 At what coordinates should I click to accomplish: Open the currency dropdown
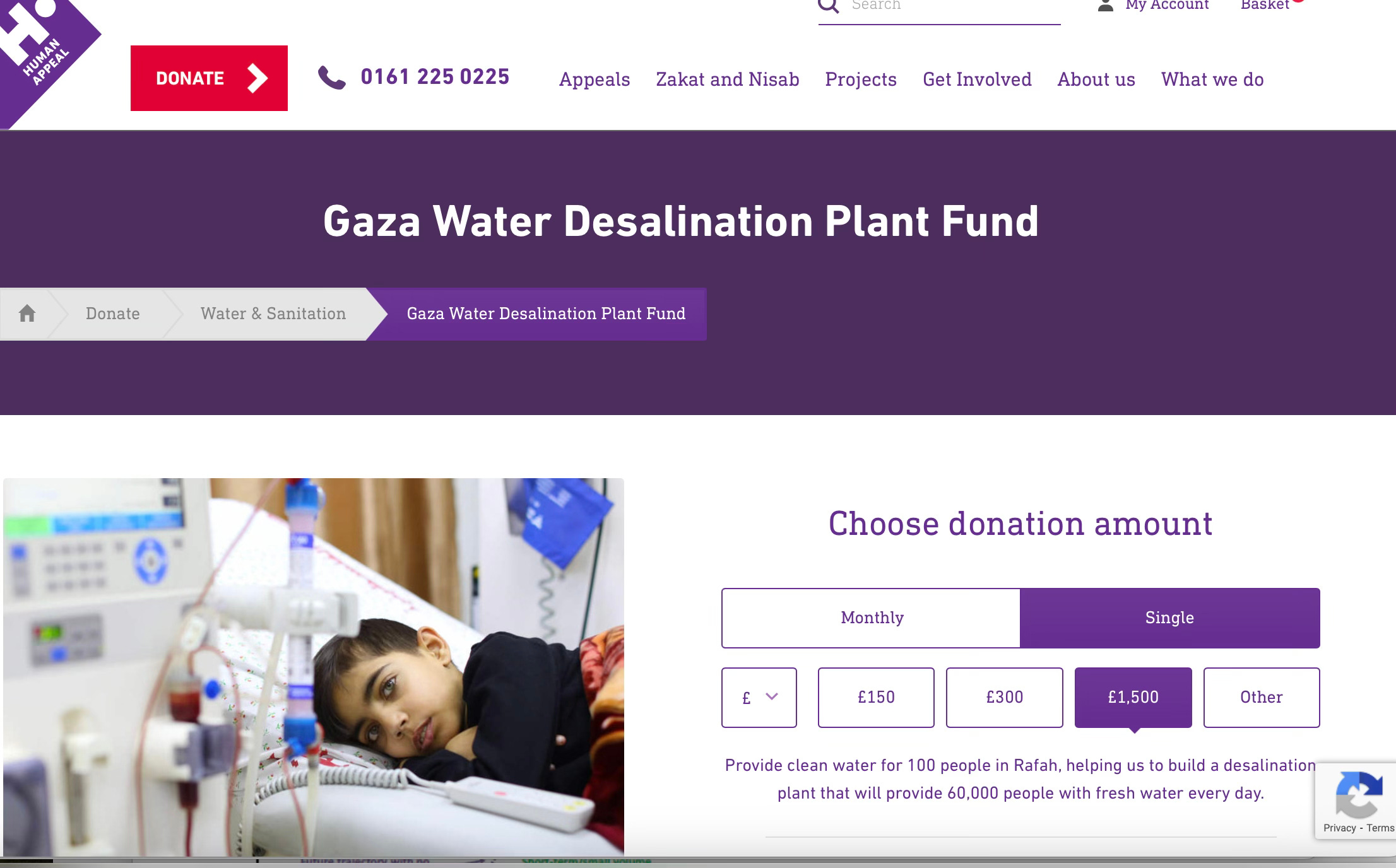759,697
